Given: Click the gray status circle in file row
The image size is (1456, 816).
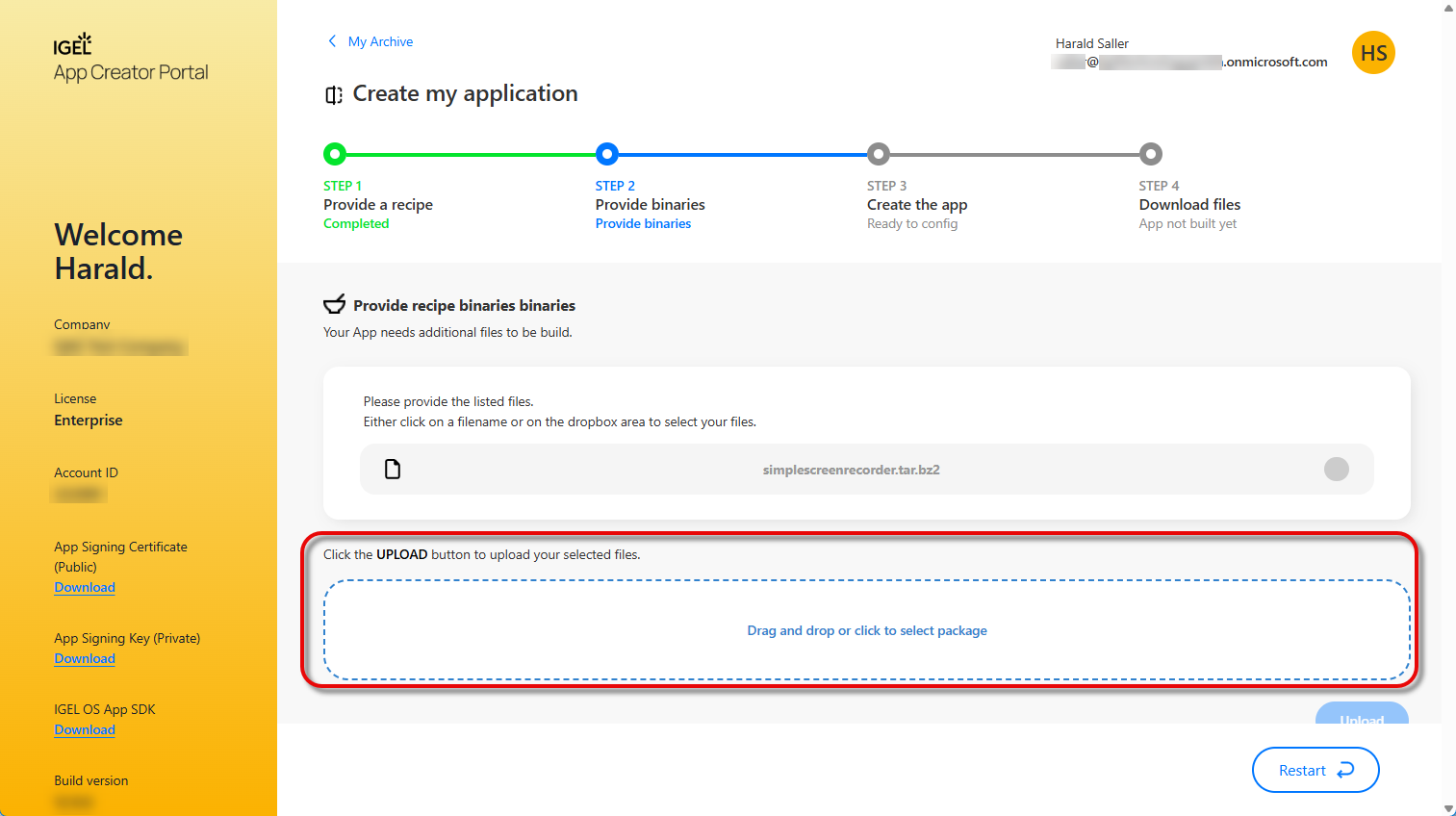Looking at the screenshot, I should coord(1336,469).
